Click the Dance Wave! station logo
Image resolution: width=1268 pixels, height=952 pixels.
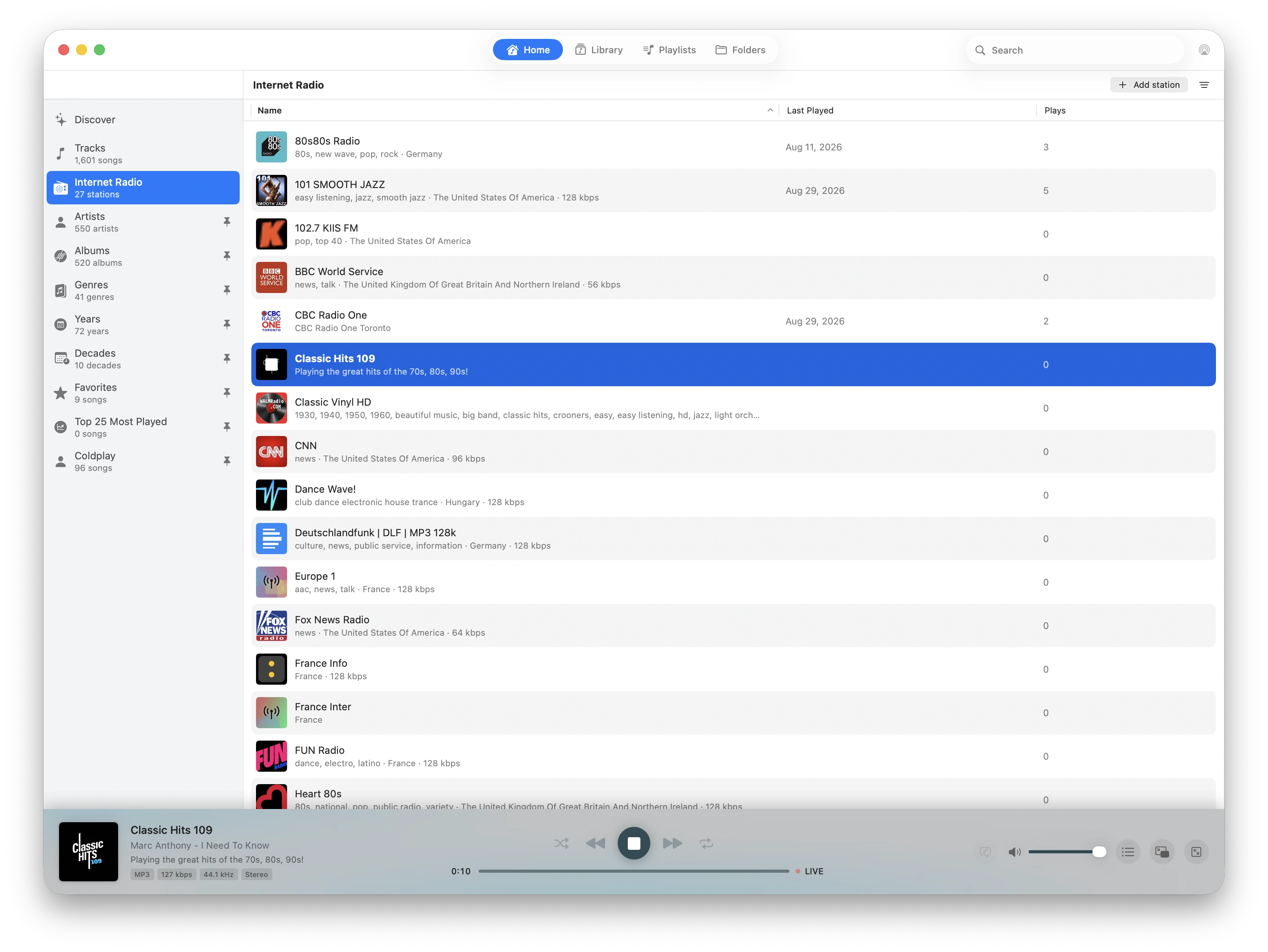271,495
